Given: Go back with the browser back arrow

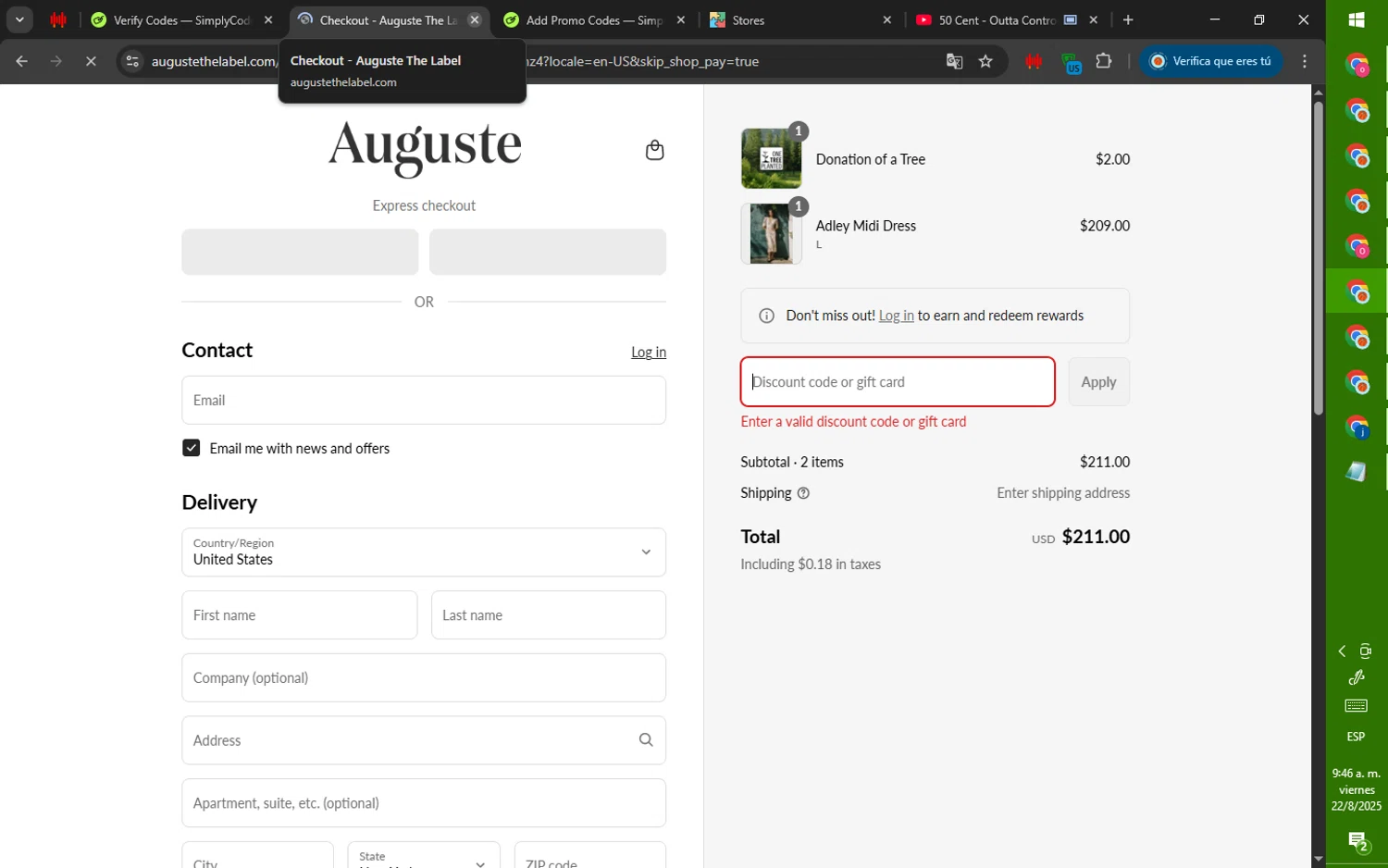Looking at the screenshot, I should [x=21, y=62].
